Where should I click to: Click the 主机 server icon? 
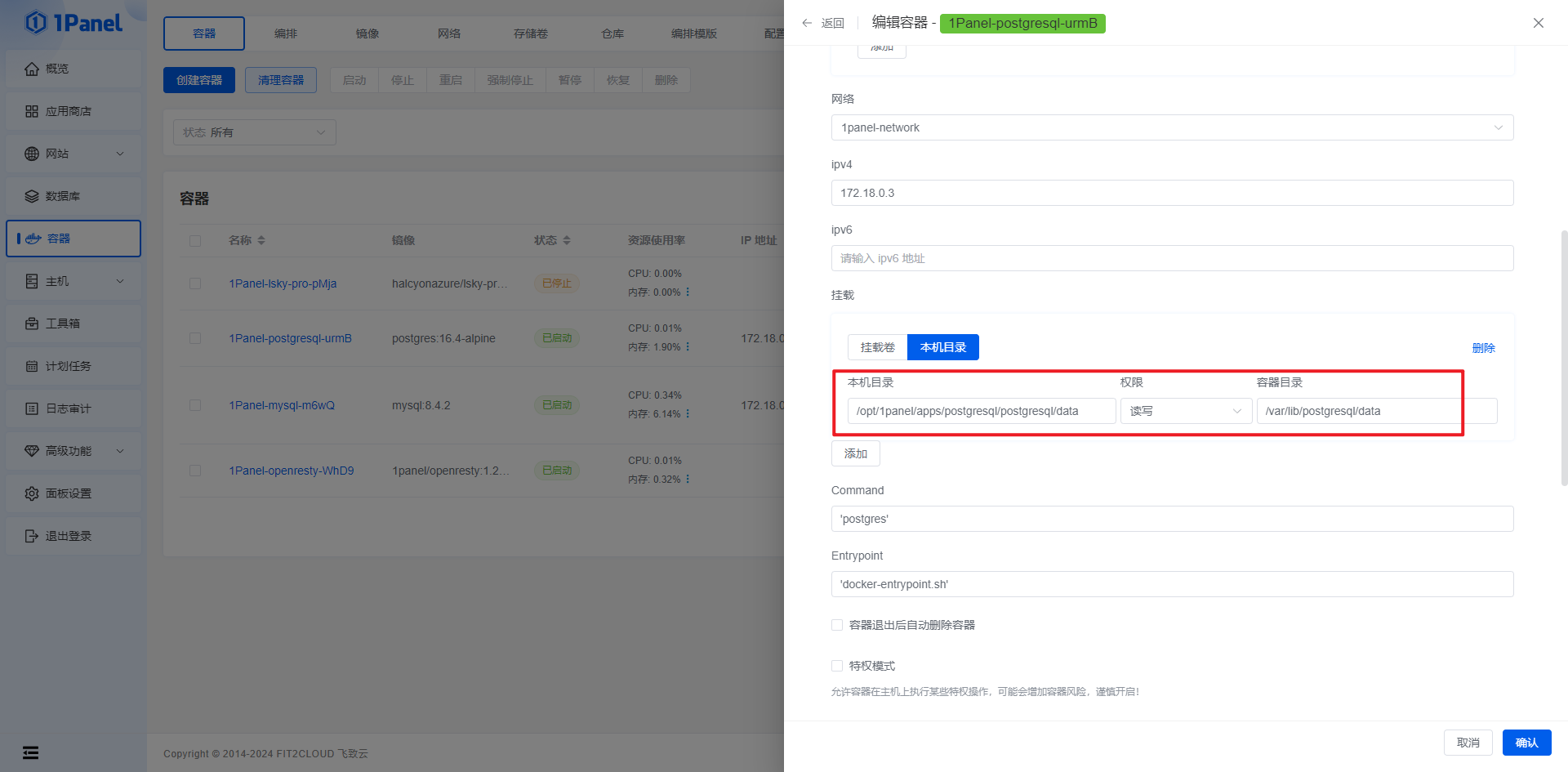click(32, 281)
